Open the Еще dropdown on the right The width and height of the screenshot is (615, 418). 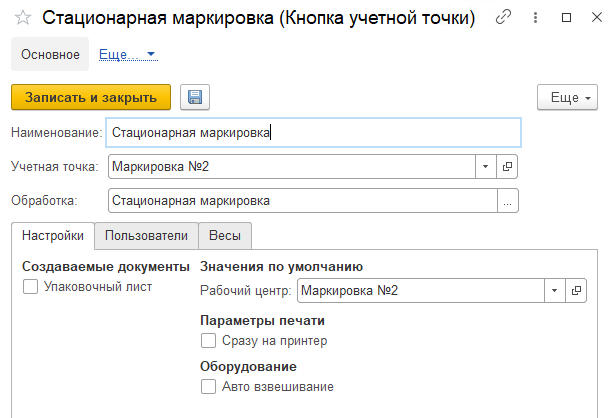pos(566,97)
